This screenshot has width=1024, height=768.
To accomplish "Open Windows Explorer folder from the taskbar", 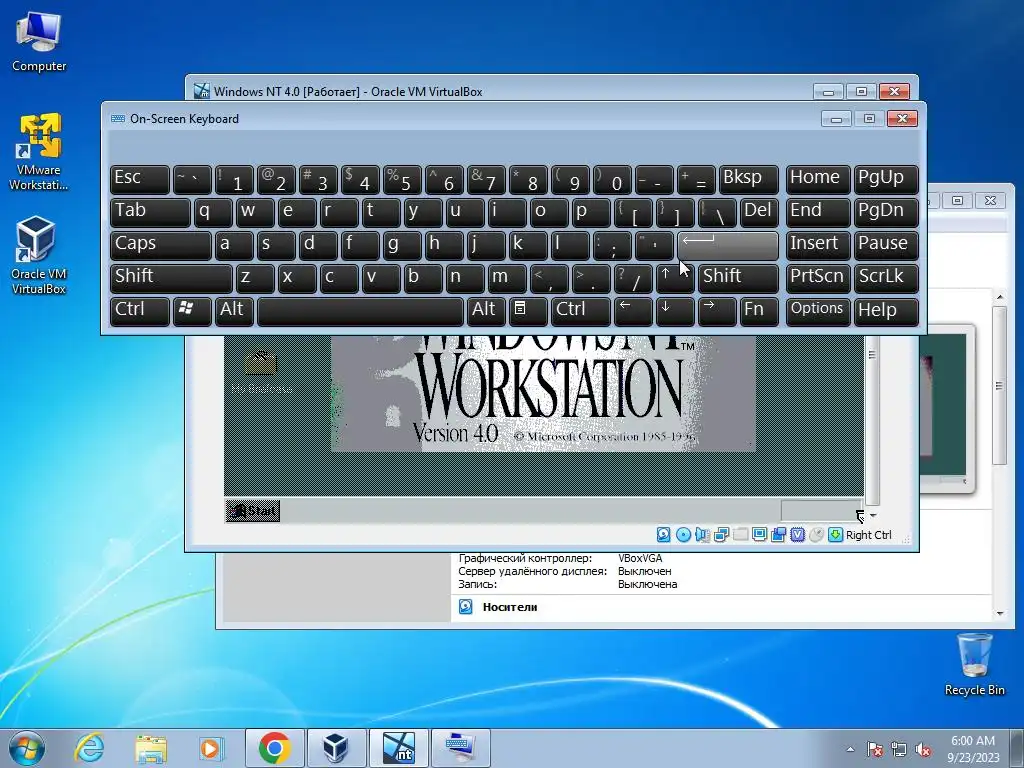I will coord(151,748).
